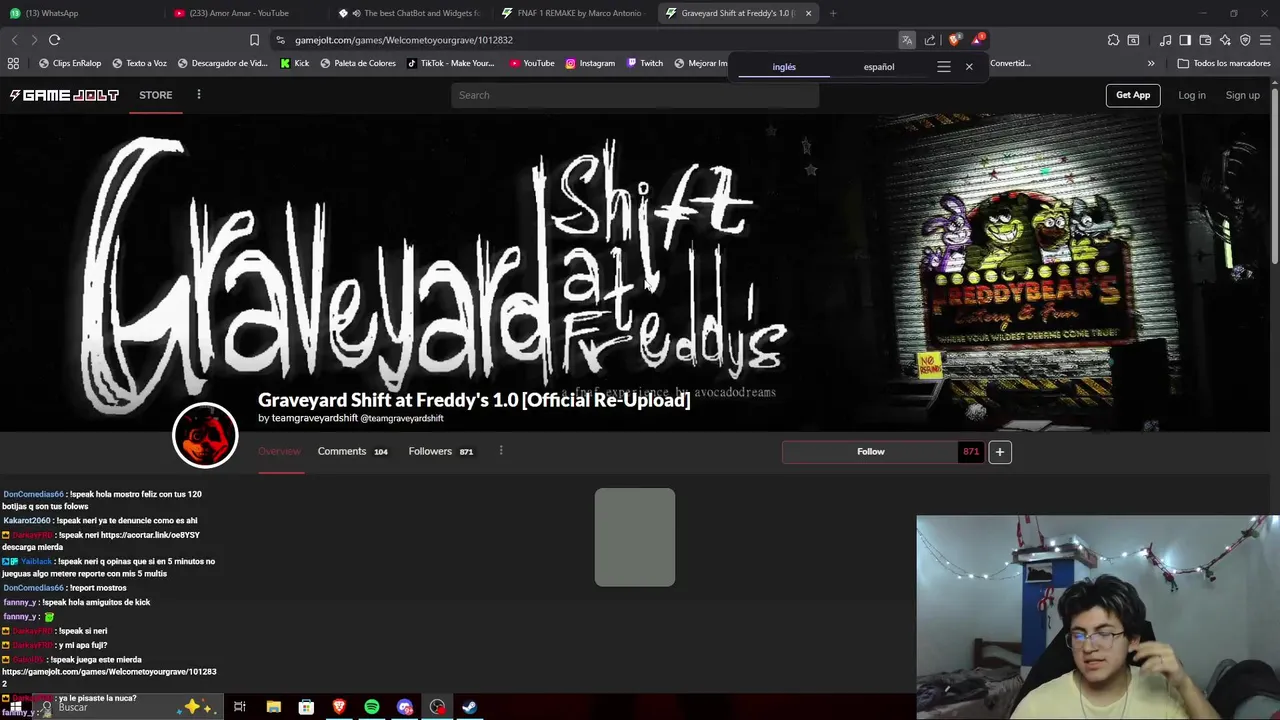The height and width of the screenshot is (720, 1280).
Task: Select the Overview tab
Action: coord(279,452)
